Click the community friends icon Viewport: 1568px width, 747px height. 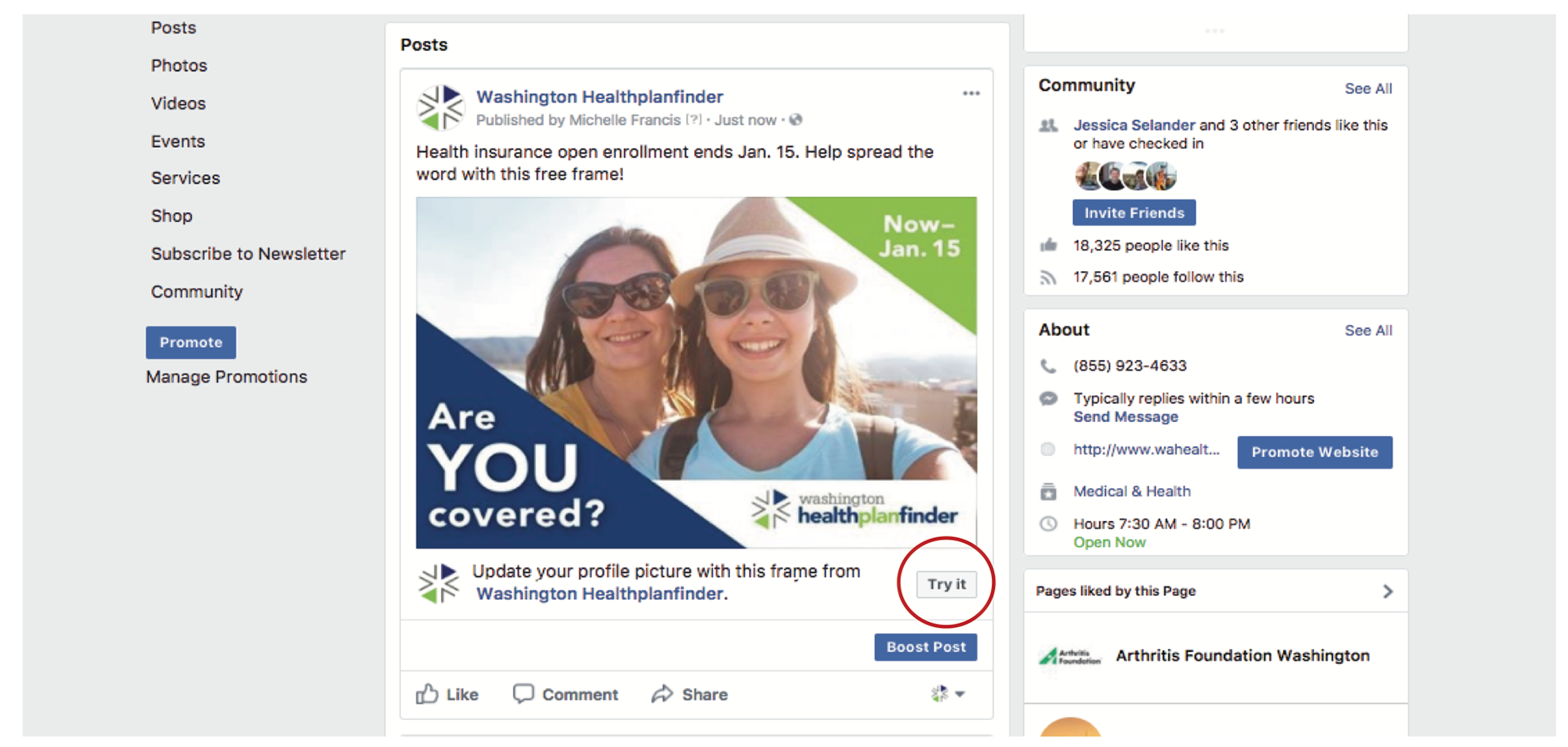click(x=1049, y=126)
